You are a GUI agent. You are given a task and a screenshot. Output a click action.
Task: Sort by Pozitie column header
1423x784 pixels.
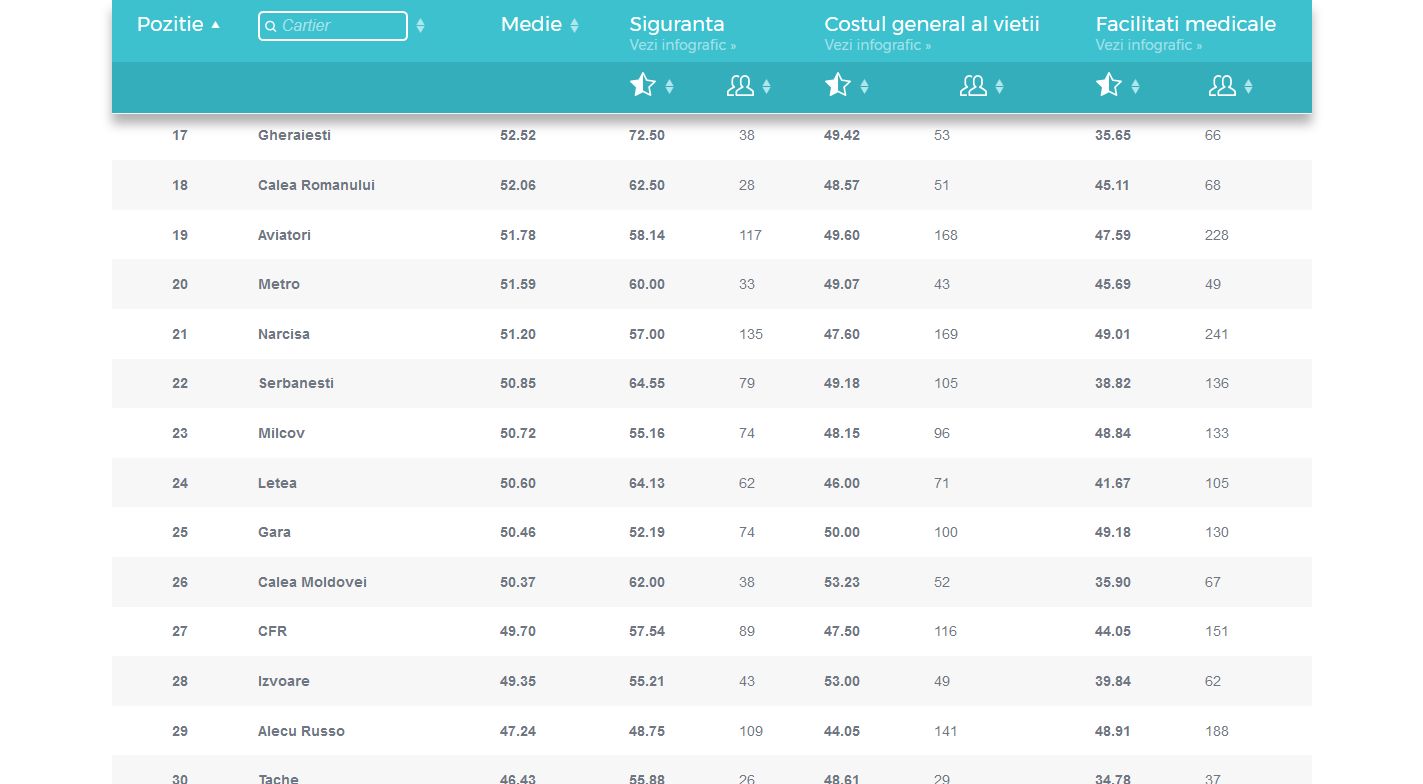pyautogui.click(x=178, y=25)
